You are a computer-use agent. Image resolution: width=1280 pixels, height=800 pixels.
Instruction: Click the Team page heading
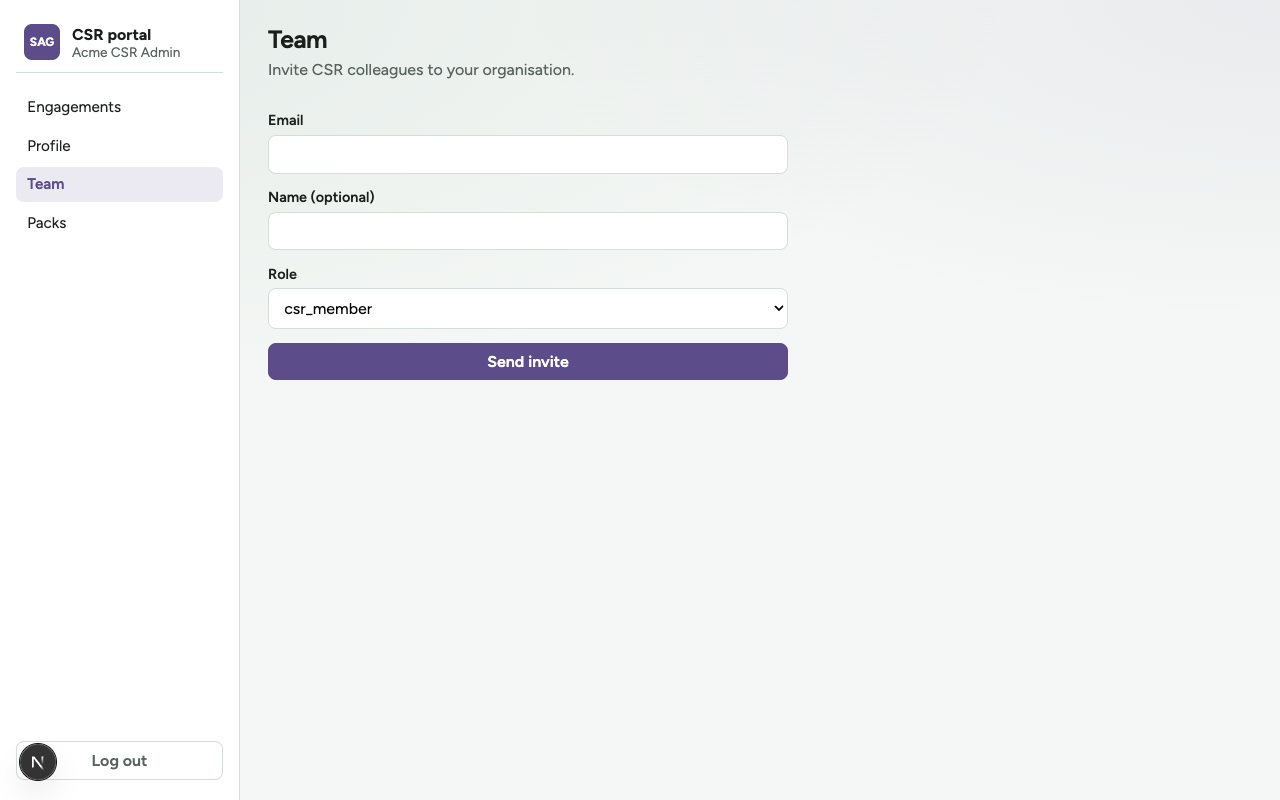click(297, 40)
